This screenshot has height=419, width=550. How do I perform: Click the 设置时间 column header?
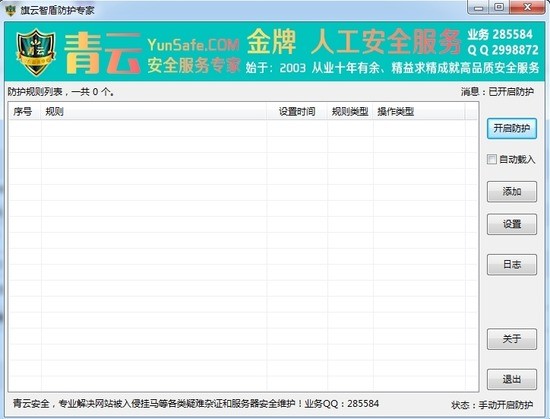pos(297,111)
